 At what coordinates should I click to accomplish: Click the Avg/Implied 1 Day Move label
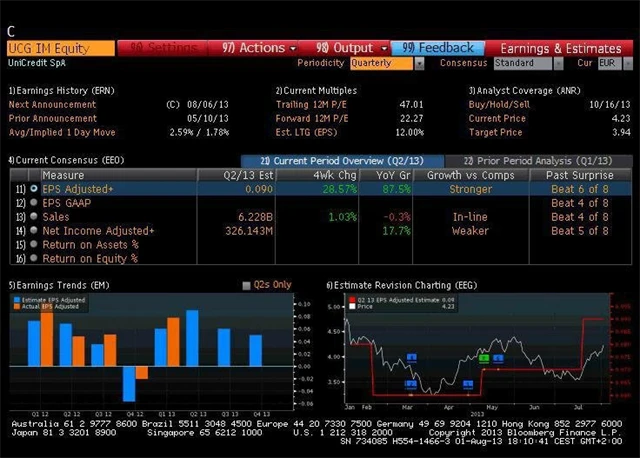pos(62,132)
